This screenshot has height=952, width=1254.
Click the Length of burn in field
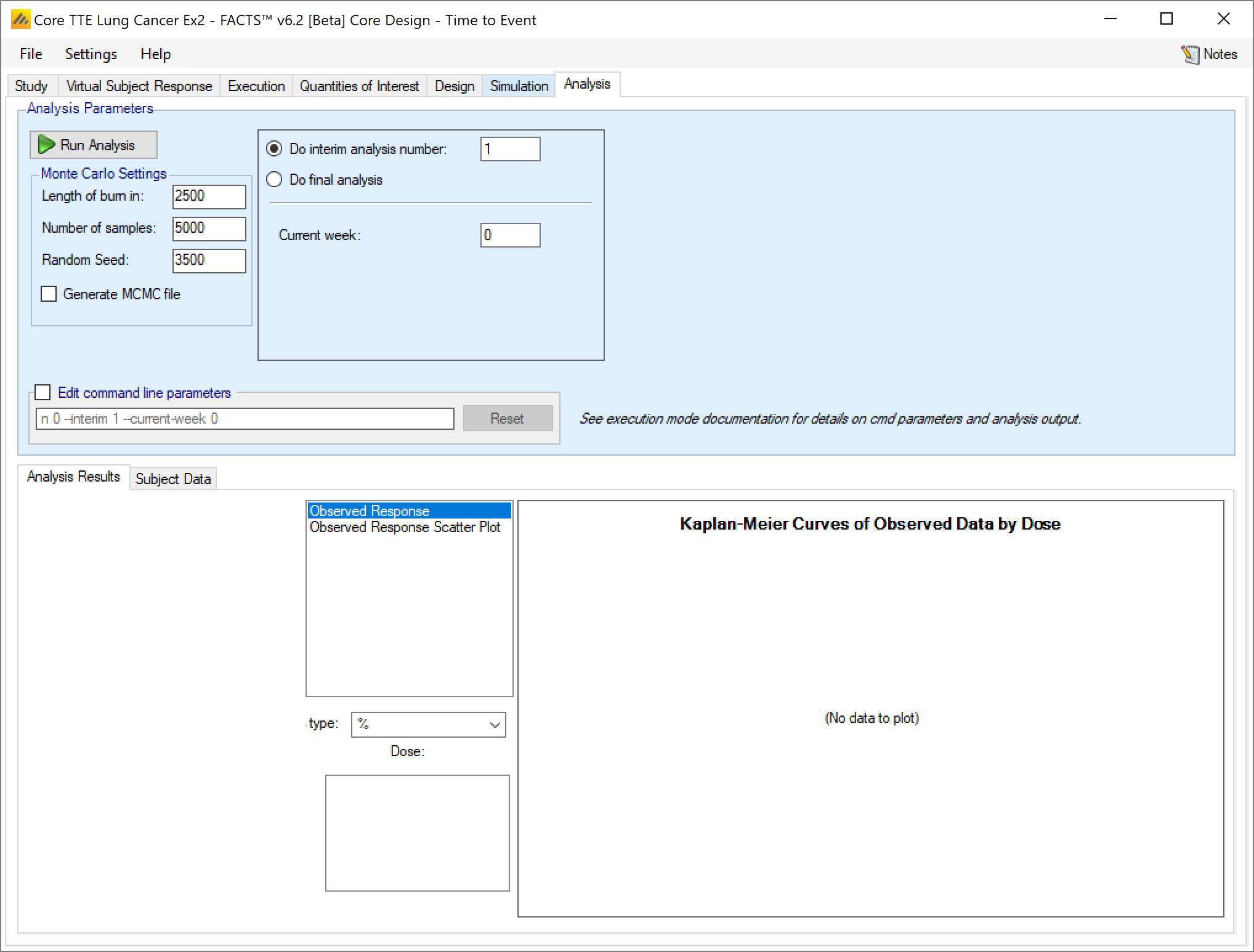pos(209,196)
